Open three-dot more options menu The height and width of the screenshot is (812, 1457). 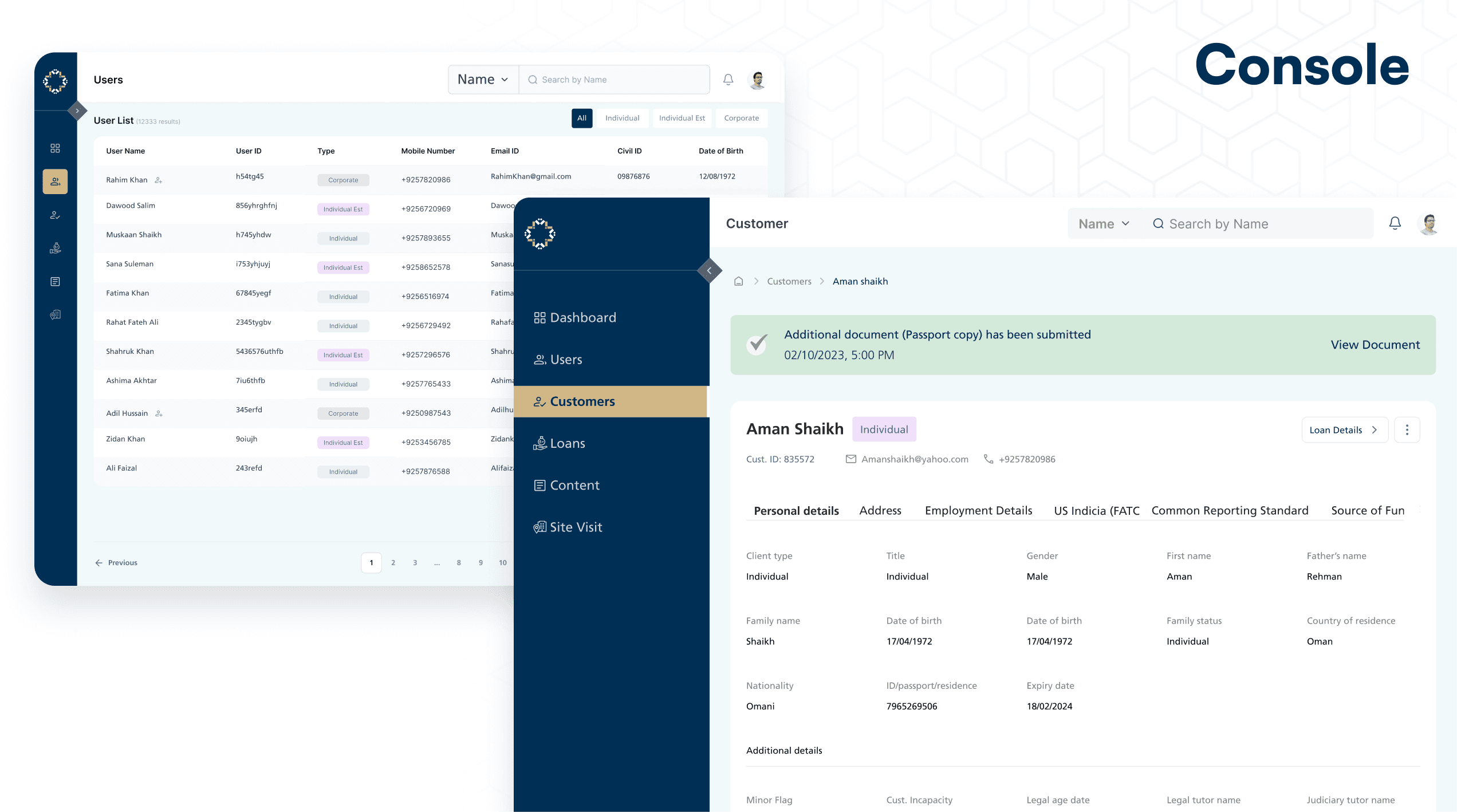coord(1407,429)
